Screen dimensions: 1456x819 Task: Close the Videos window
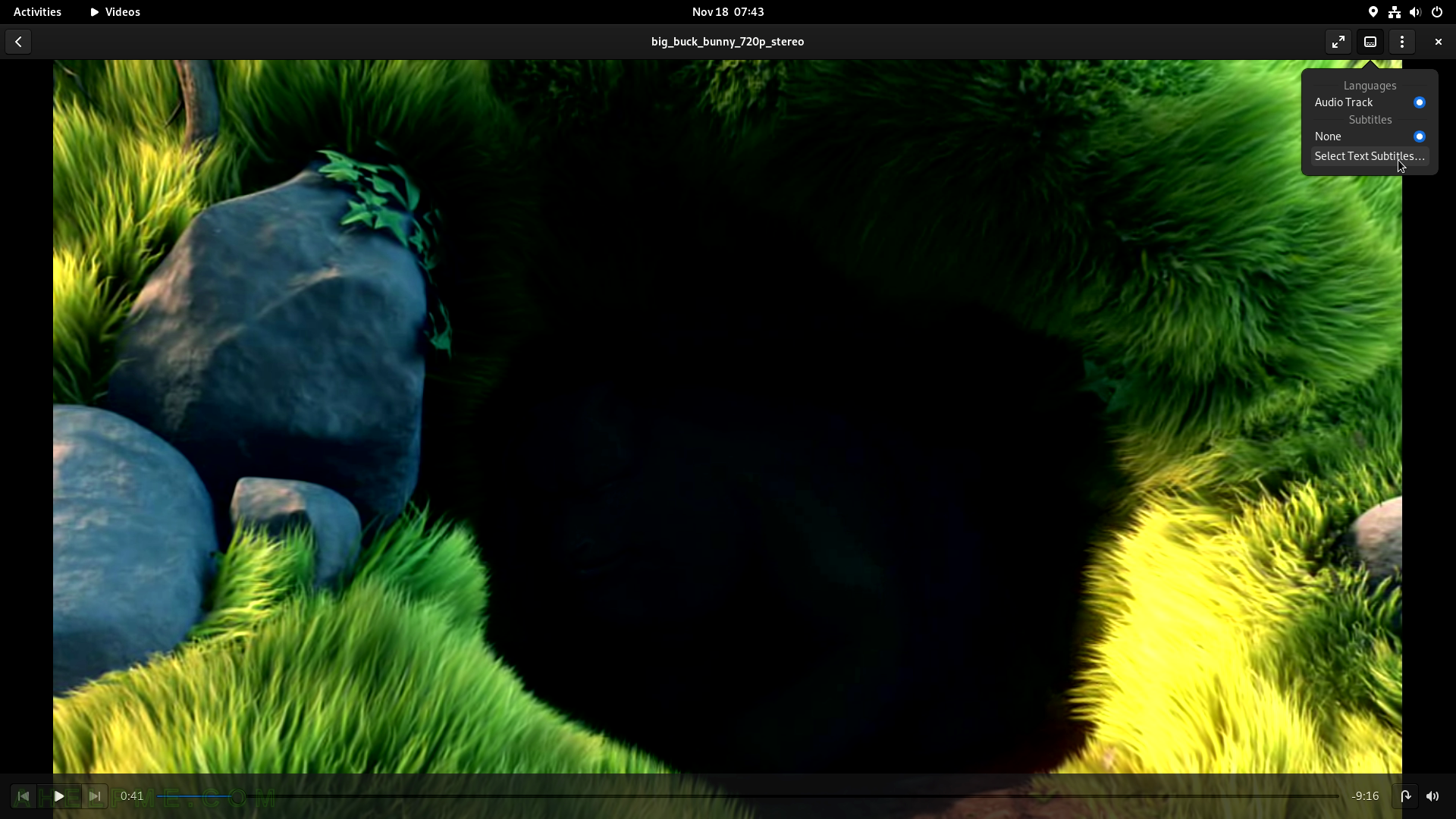(x=1438, y=42)
